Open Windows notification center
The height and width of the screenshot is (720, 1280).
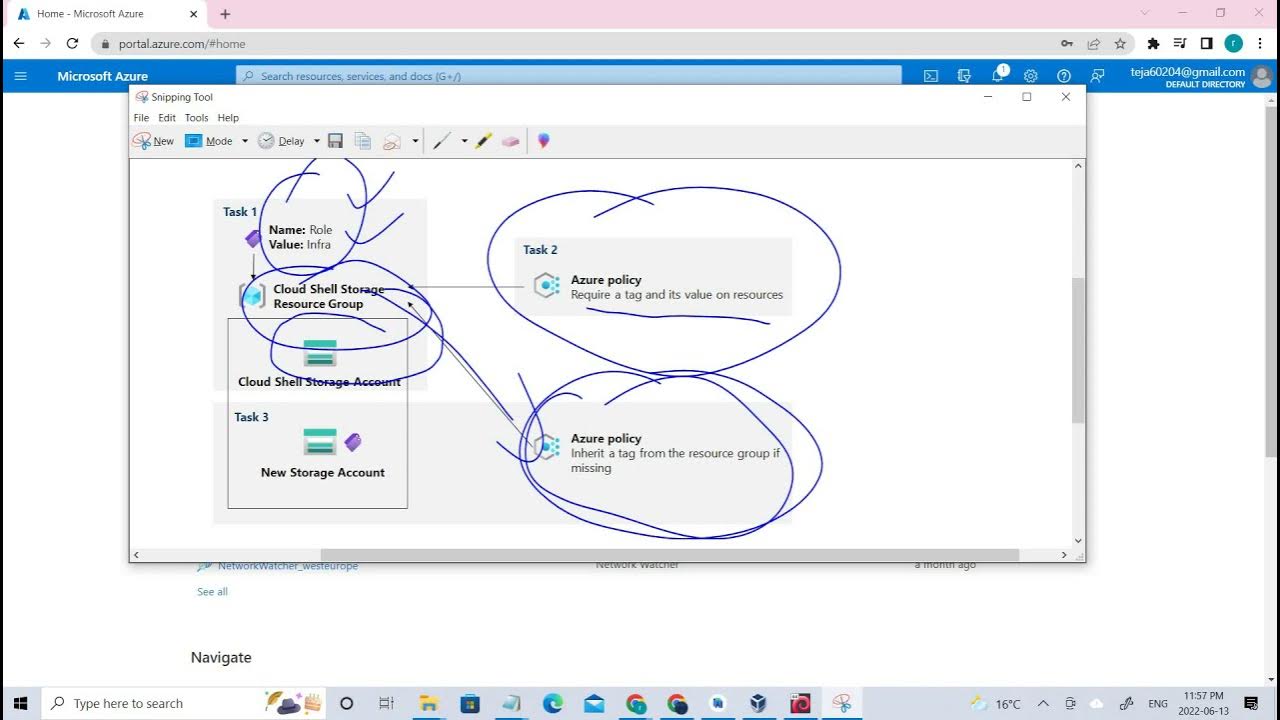click(1251, 703)
